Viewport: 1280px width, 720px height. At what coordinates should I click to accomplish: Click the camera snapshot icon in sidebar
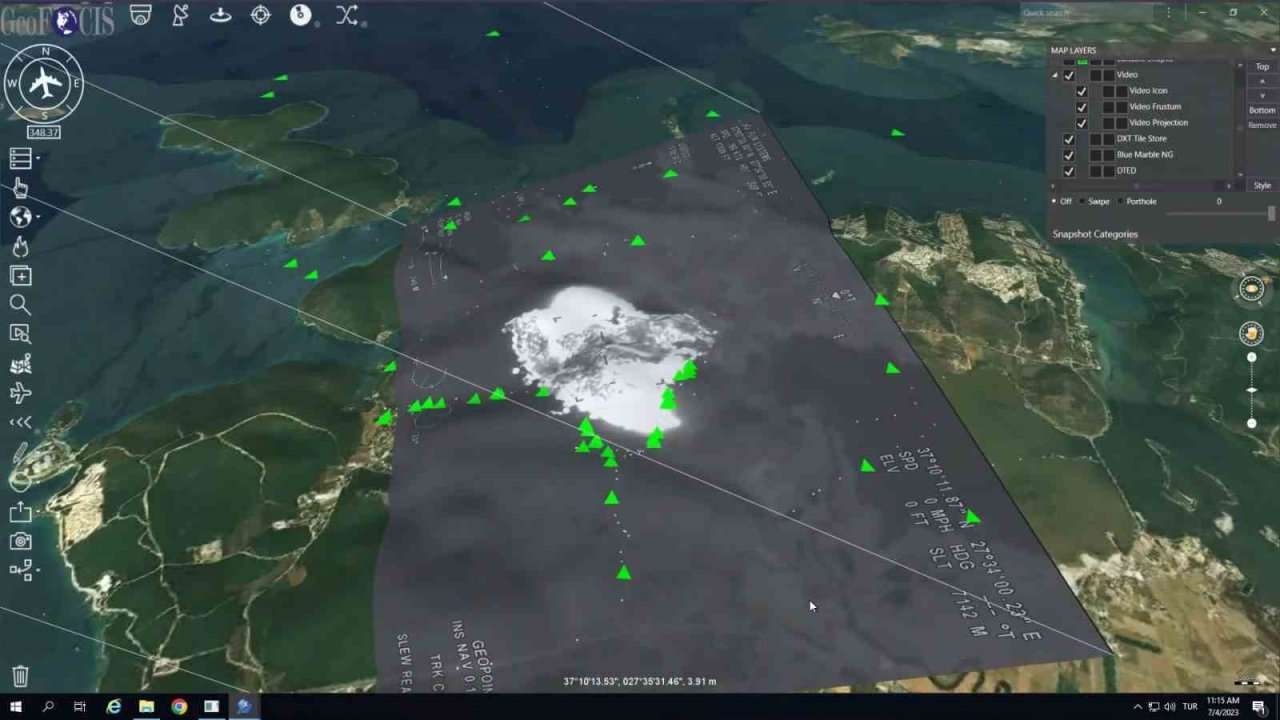[x=20, y=541]
